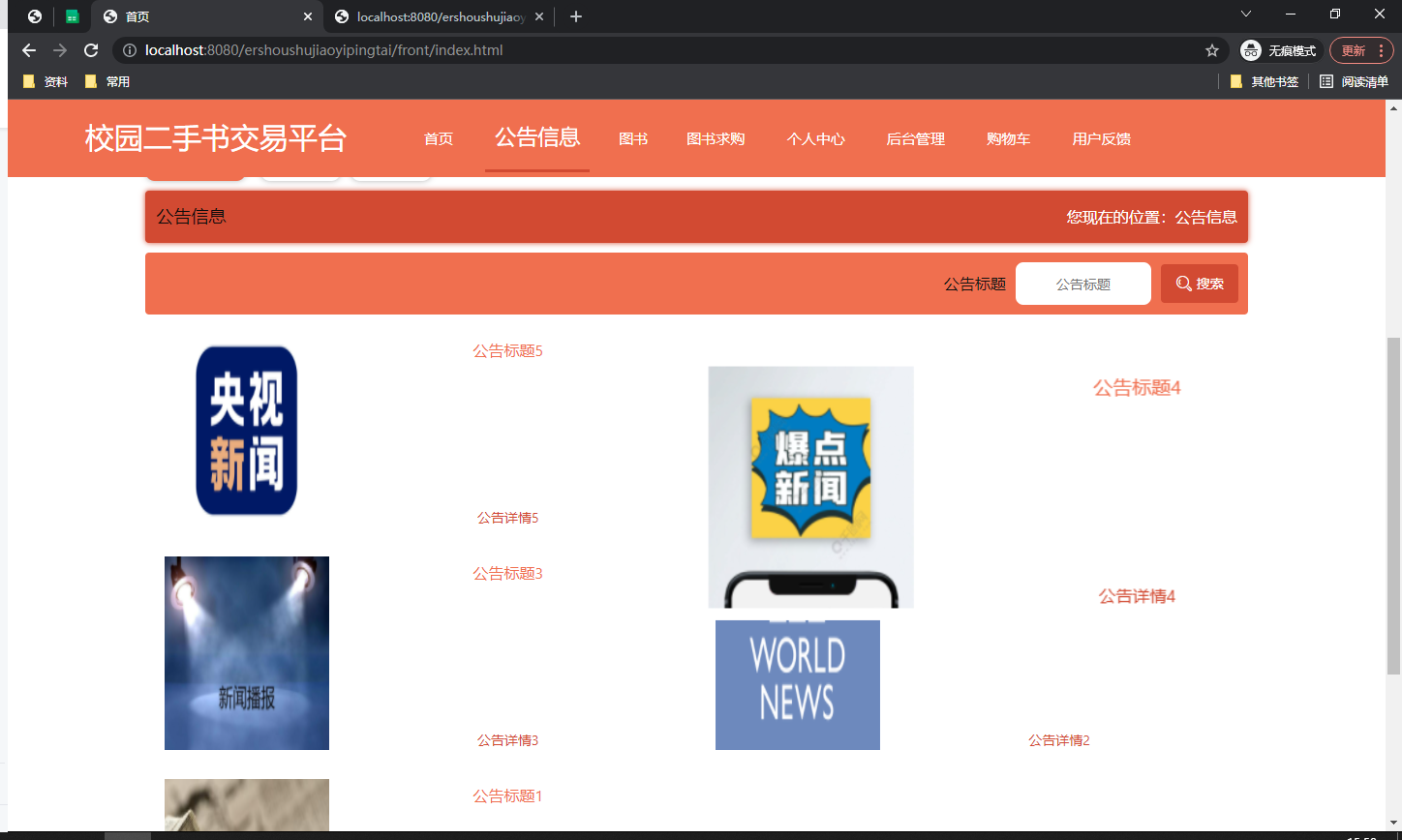This screenshot has width=1402, height=840.
Task: Close the localhost:8080/ershoushujiaoy tab
Action: (539, 16)
